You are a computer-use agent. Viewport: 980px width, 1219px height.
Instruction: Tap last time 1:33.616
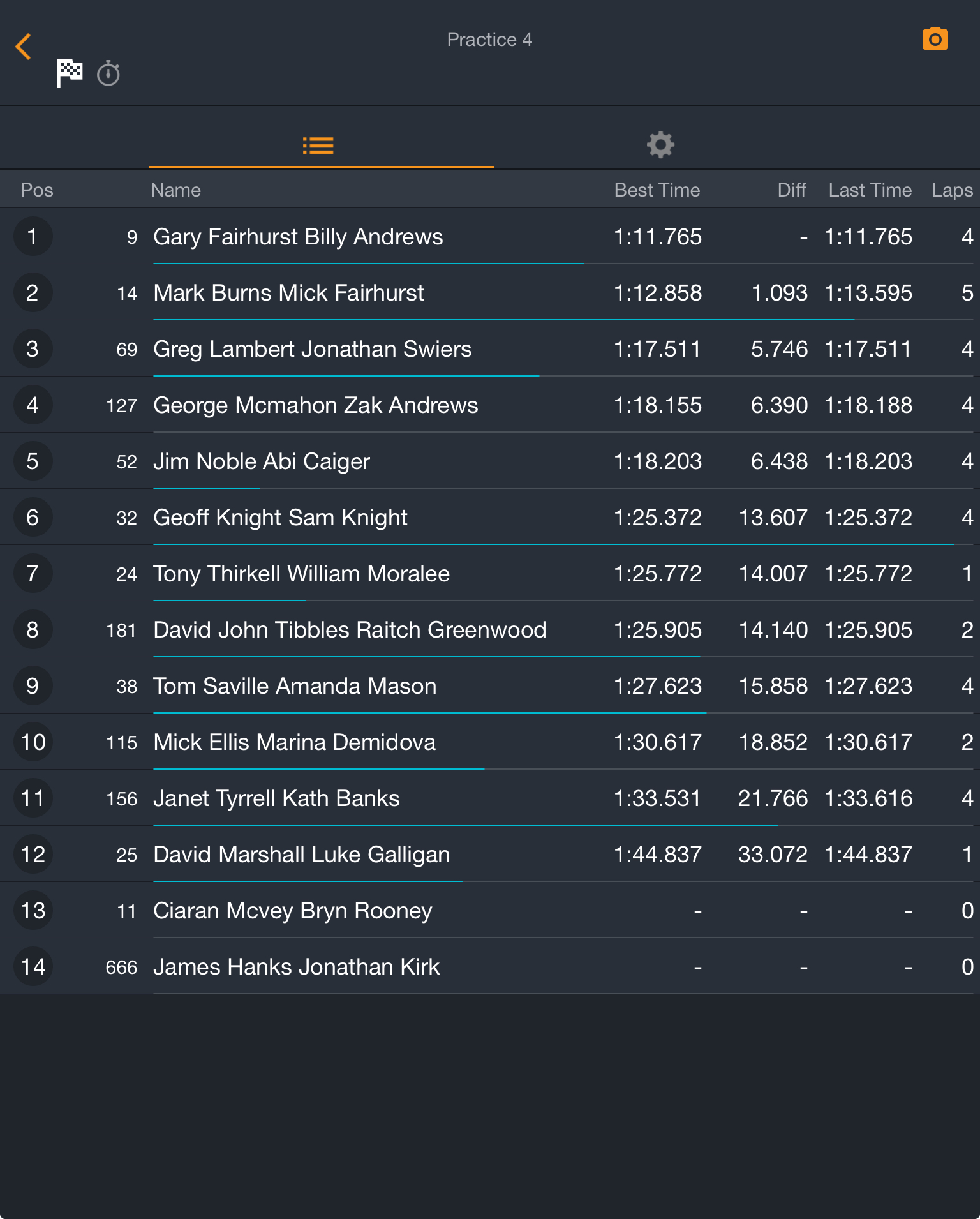coord(868,798)
